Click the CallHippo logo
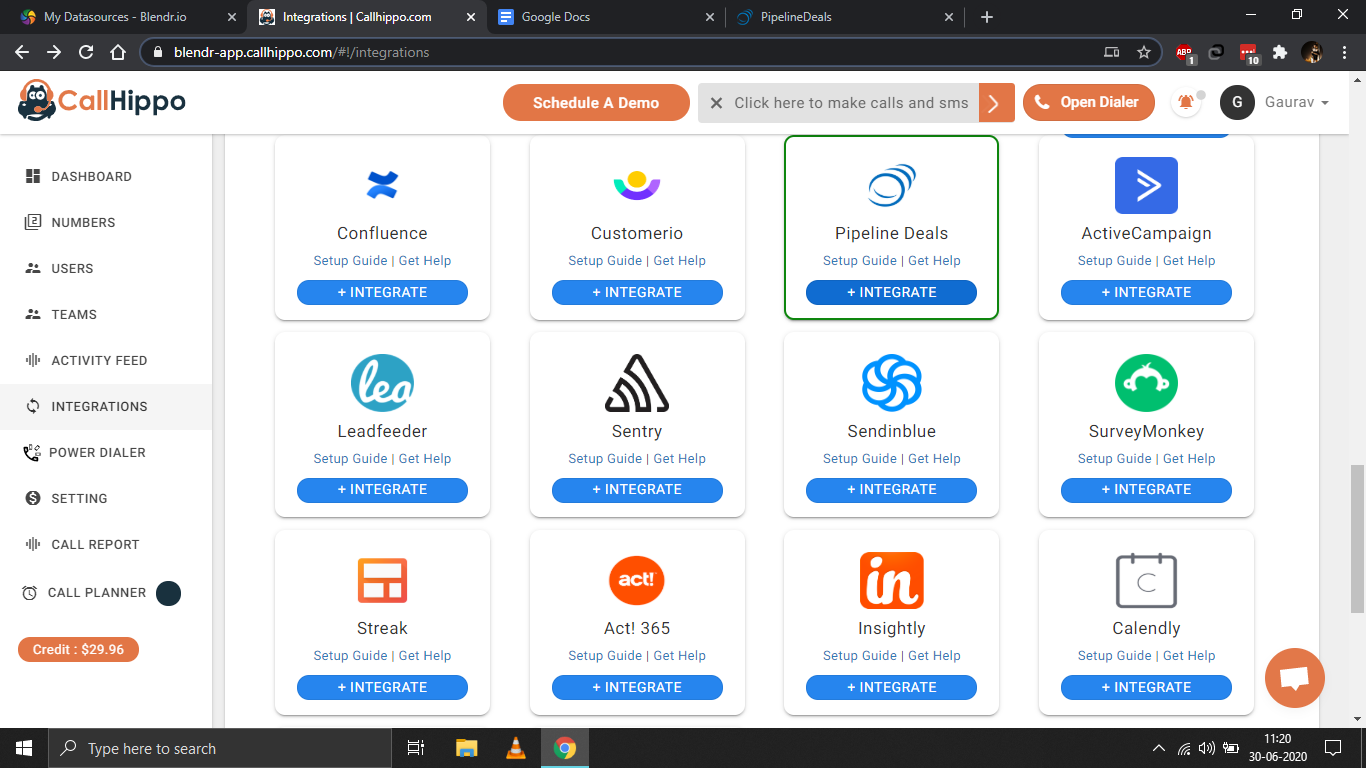Screen dimensions: 1366x768 tap(102, 101)
